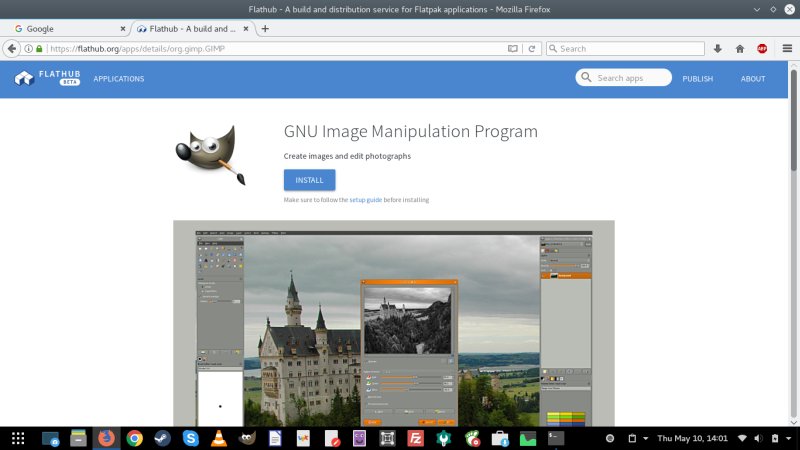Toggle Reader View icon in the address bar

513,48
